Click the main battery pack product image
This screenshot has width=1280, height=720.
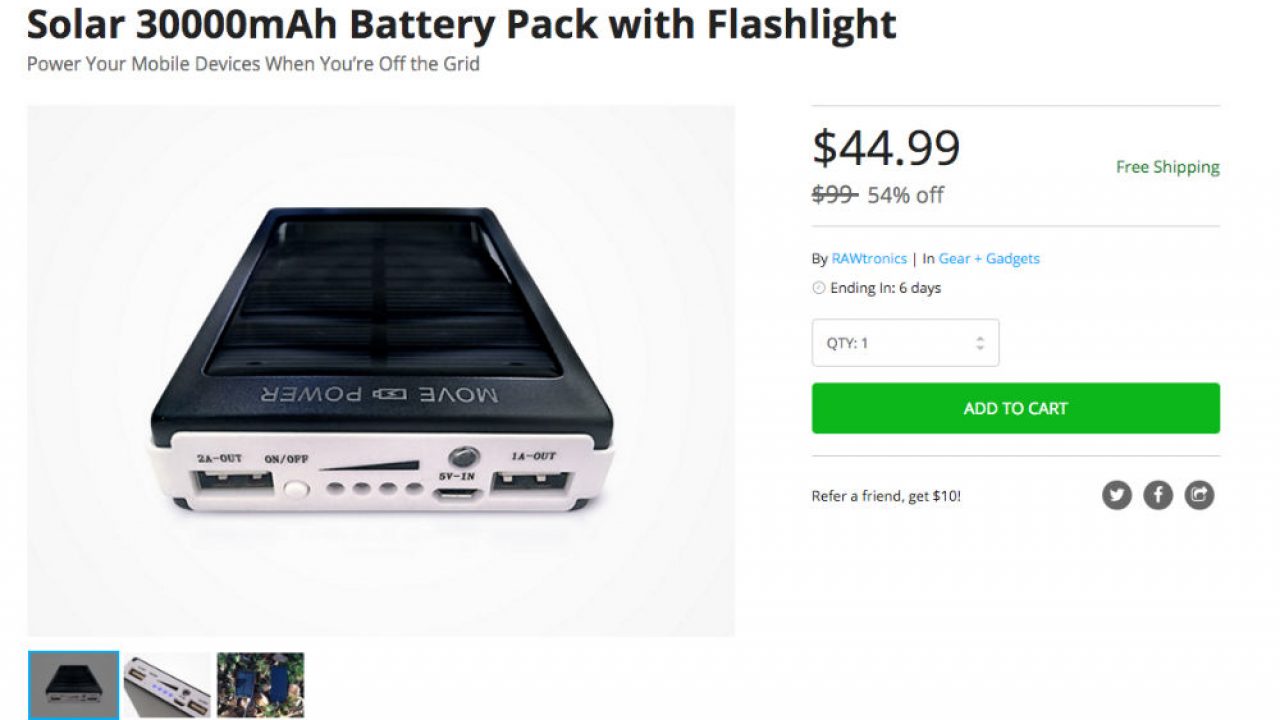[x=381, y=371]
